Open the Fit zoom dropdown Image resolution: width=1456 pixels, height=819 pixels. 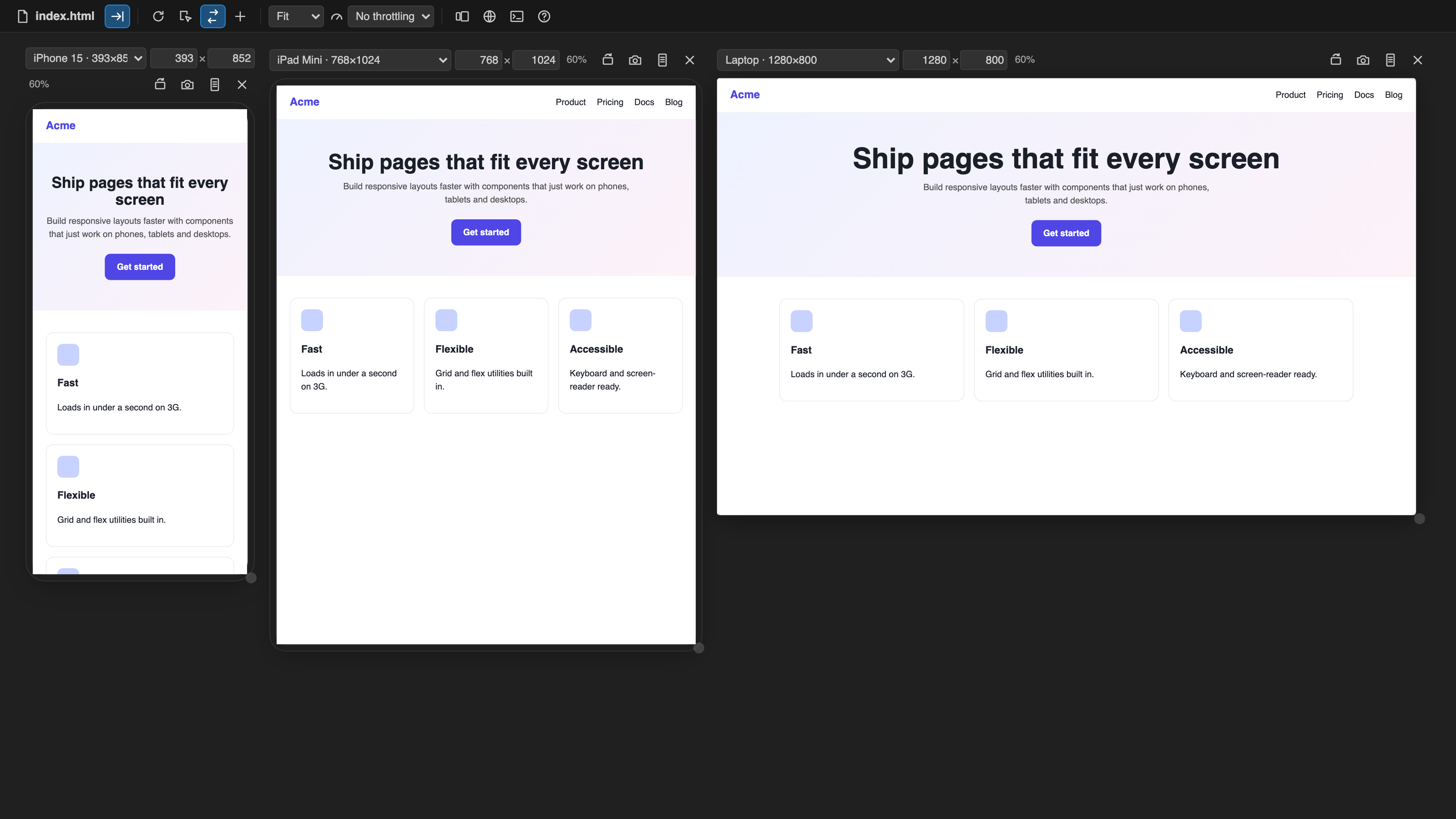[x=296, y=16]
